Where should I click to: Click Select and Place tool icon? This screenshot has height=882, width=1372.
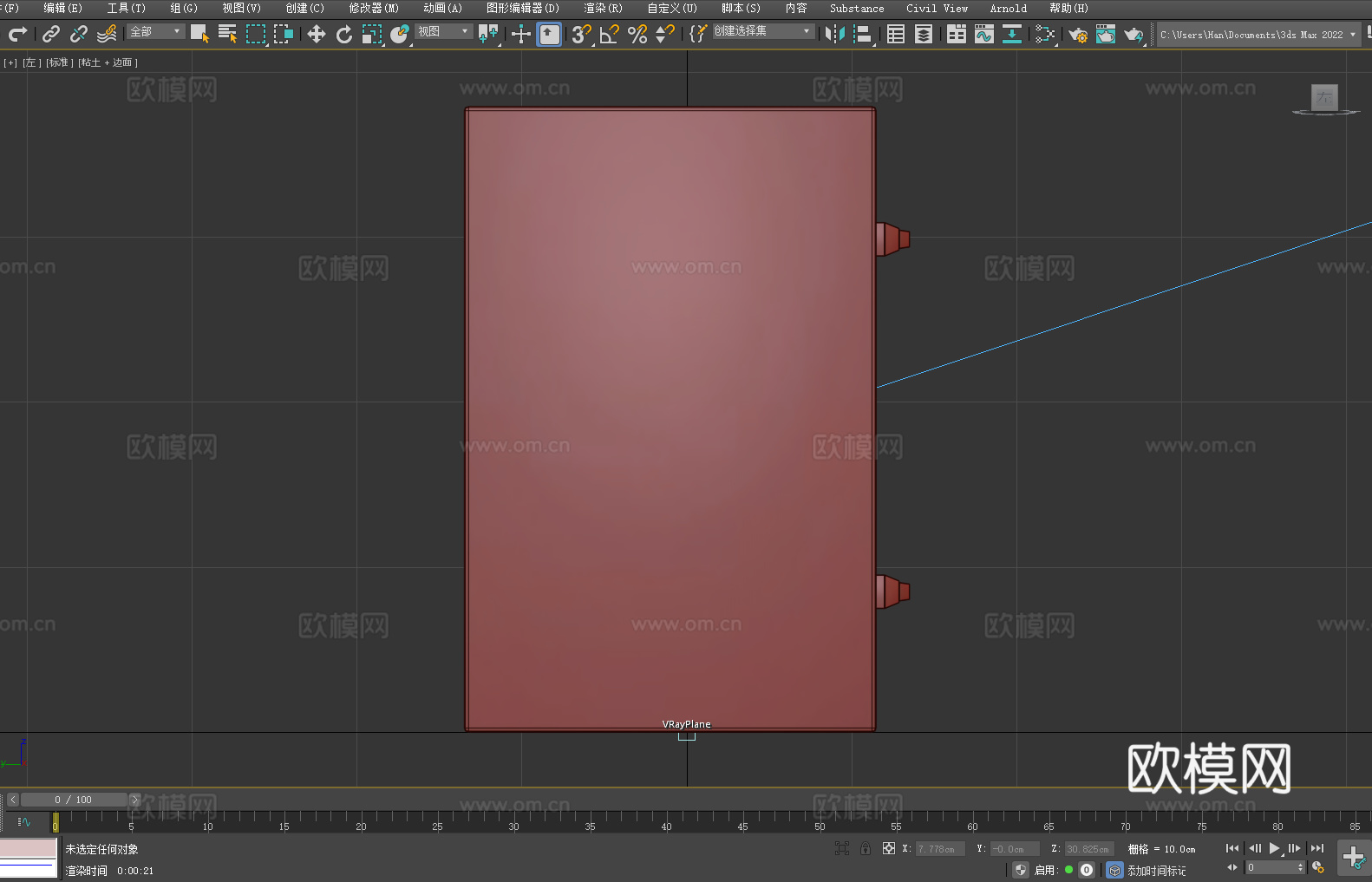[400, 34]
